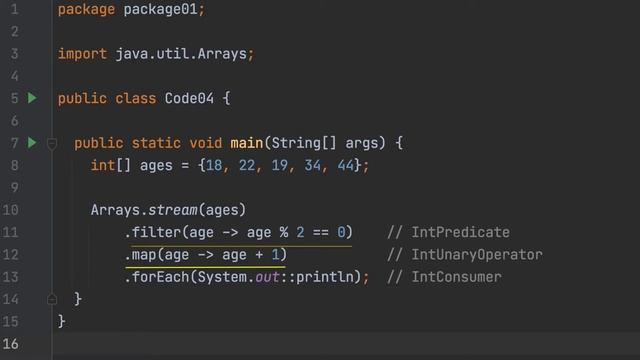The width and height of the screenshot is (640, 360).
Task: Click array value 19
Action: (280, 165)
